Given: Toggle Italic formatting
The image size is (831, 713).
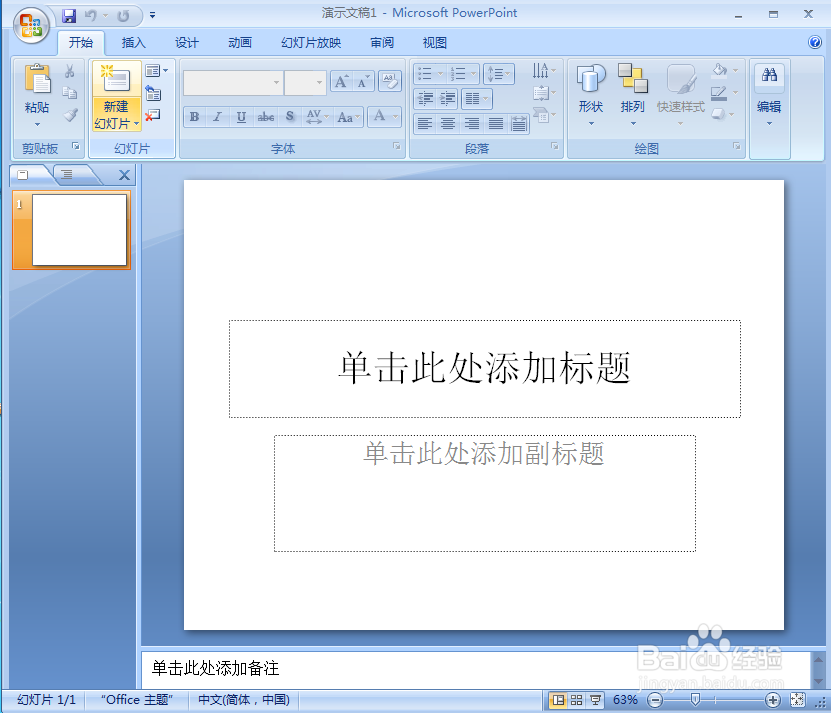Looking at the screenshot, I should coord(217,117).
